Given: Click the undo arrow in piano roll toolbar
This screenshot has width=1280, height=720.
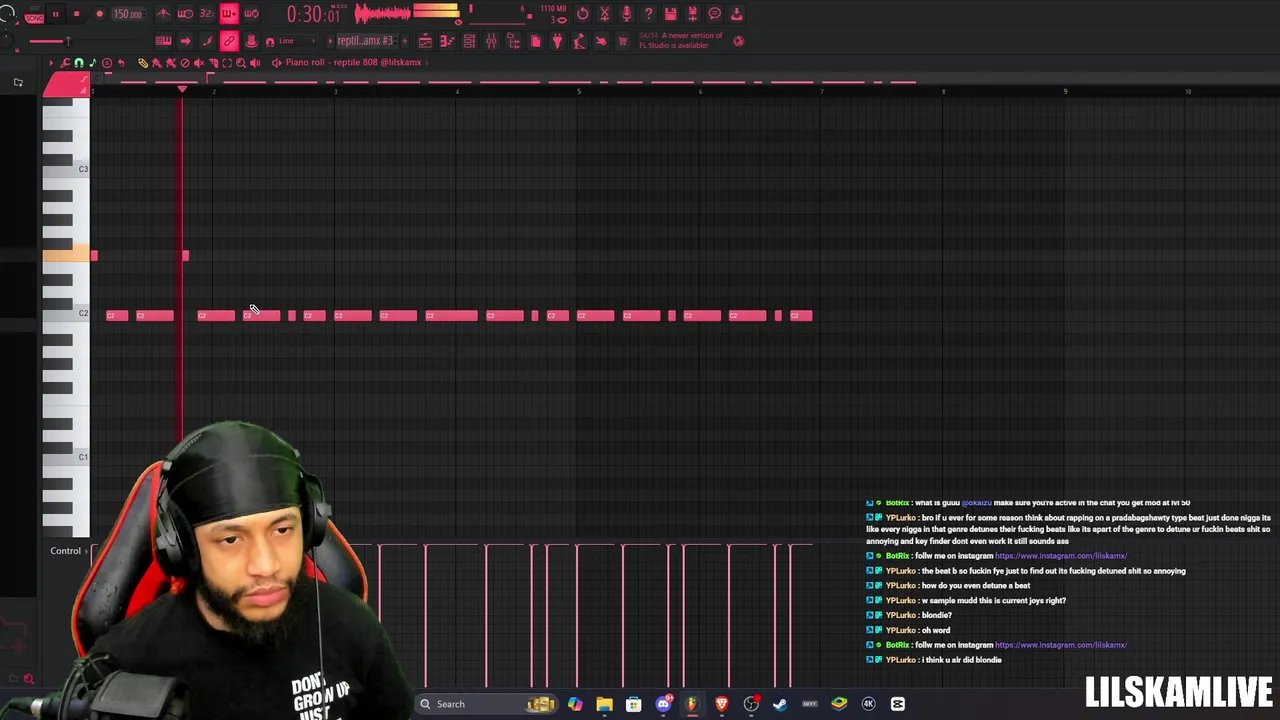Looking at the screenshot, I should click(x=121, y=63).
